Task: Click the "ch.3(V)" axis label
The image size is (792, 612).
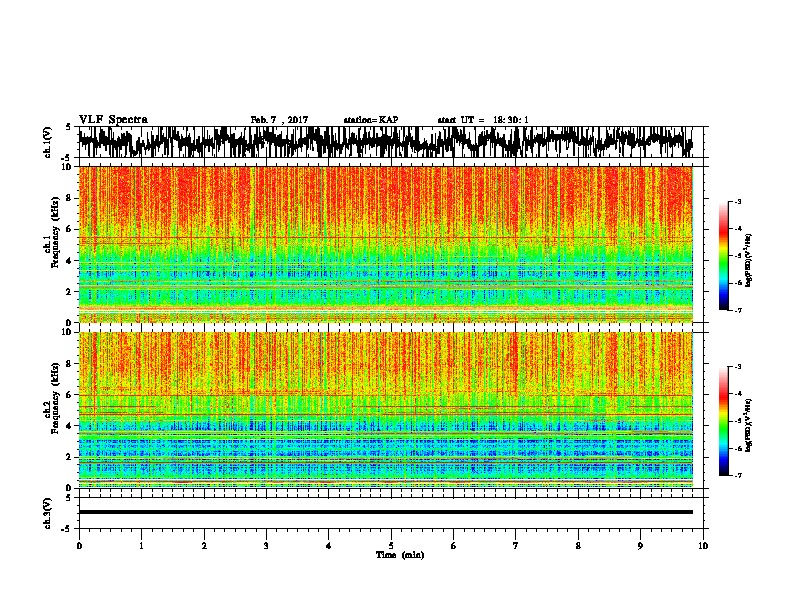Action: pyautogui.click(x=48, y=514)
